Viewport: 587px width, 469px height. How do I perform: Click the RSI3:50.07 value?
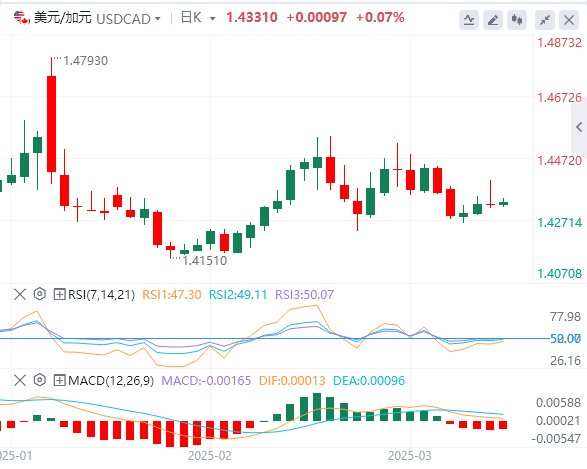point(304,295)
